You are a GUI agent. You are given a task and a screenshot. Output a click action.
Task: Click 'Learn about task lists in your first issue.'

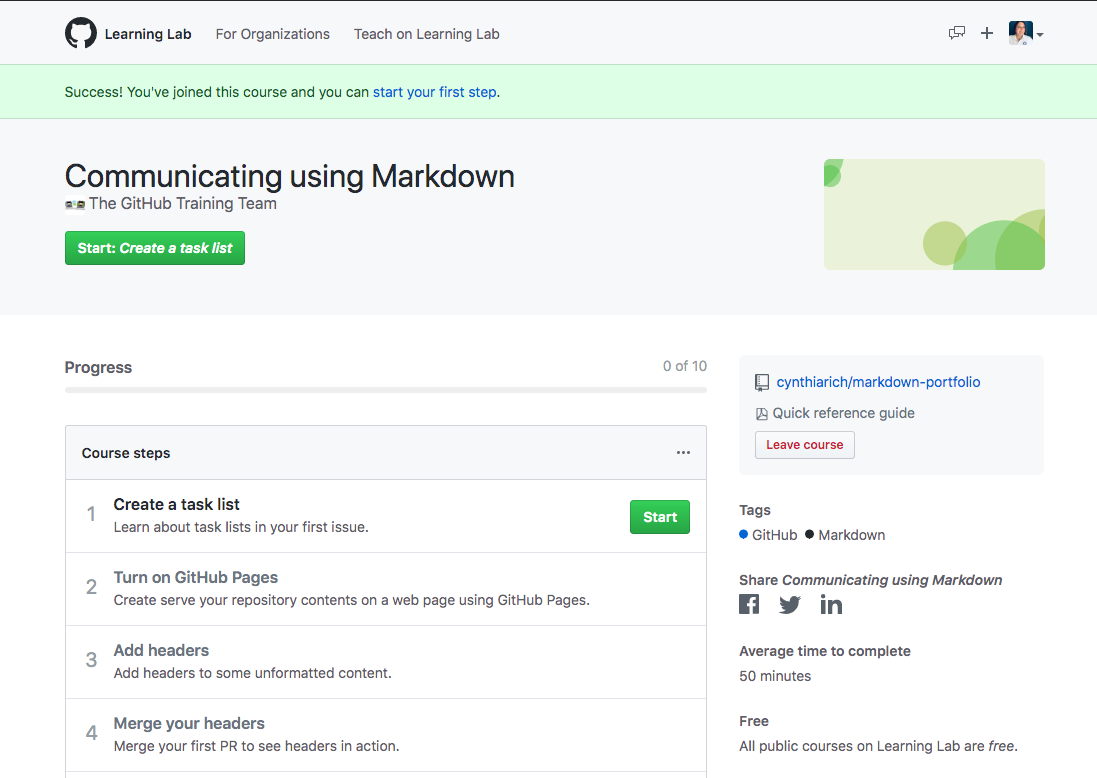[241, 527]
